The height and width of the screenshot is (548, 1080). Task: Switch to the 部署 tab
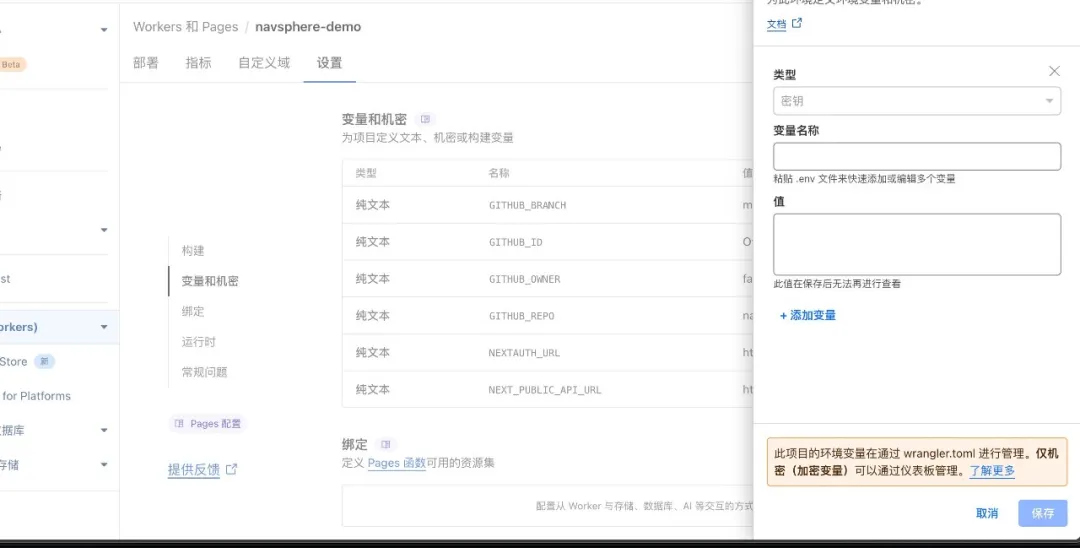pyautogui.click(x=145, y=63)
